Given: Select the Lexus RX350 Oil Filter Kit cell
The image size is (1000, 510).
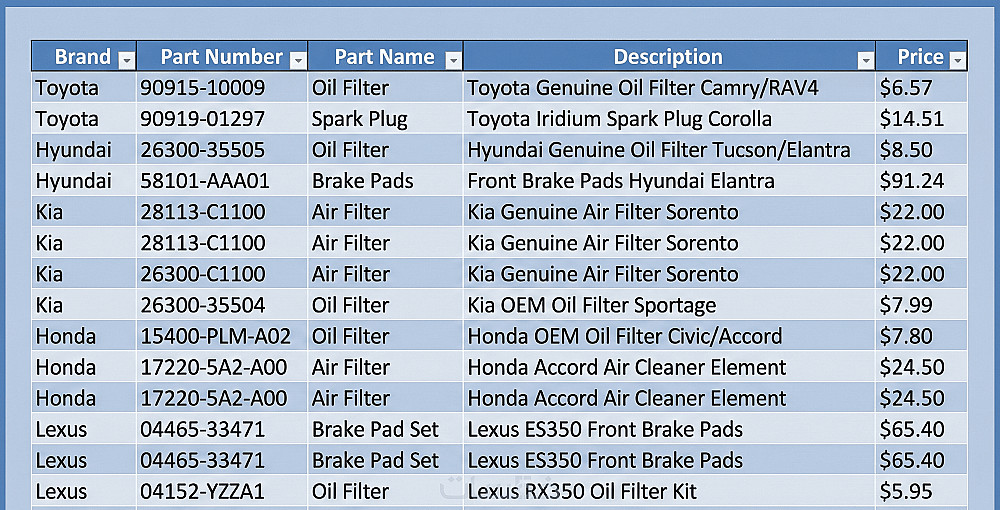Looking at the screenshot, I should tap(582, 491).
